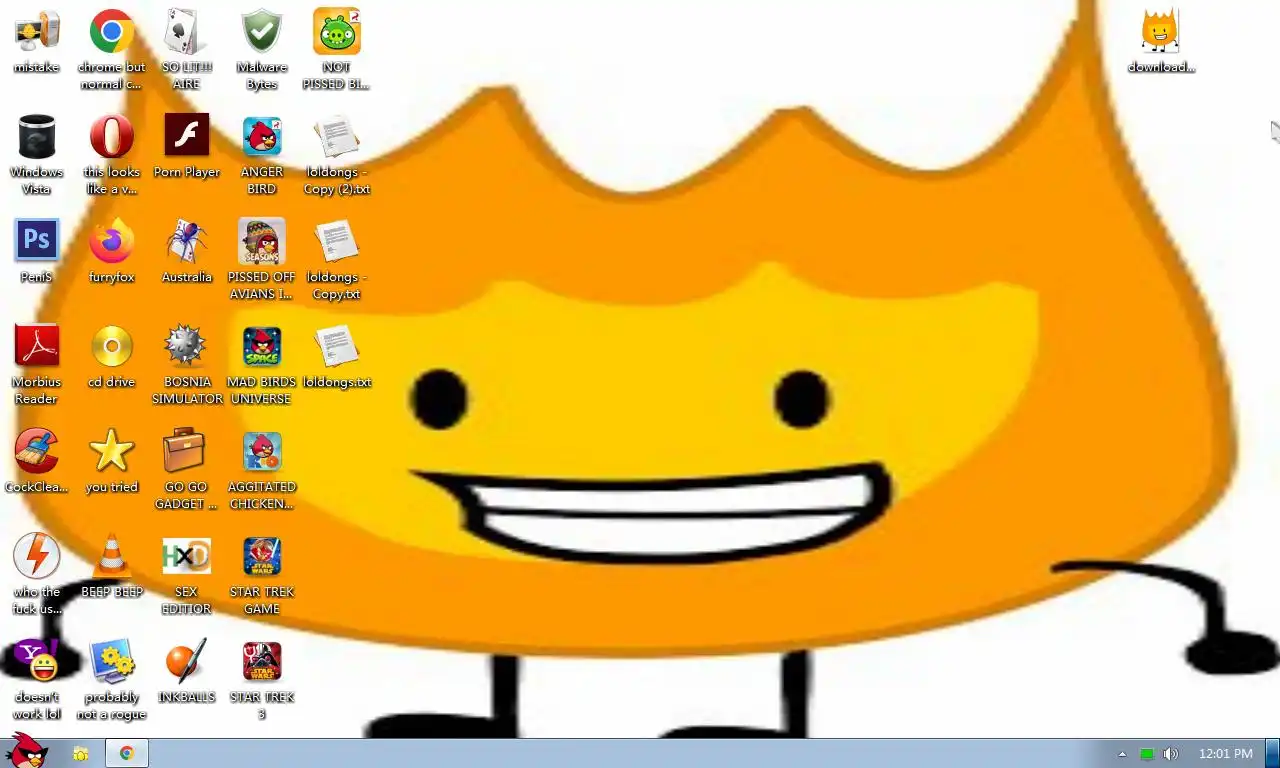Click the 'probably not a rogue' monitor icon
Viewport: 1280px width, 768px height.
point(112,680)
